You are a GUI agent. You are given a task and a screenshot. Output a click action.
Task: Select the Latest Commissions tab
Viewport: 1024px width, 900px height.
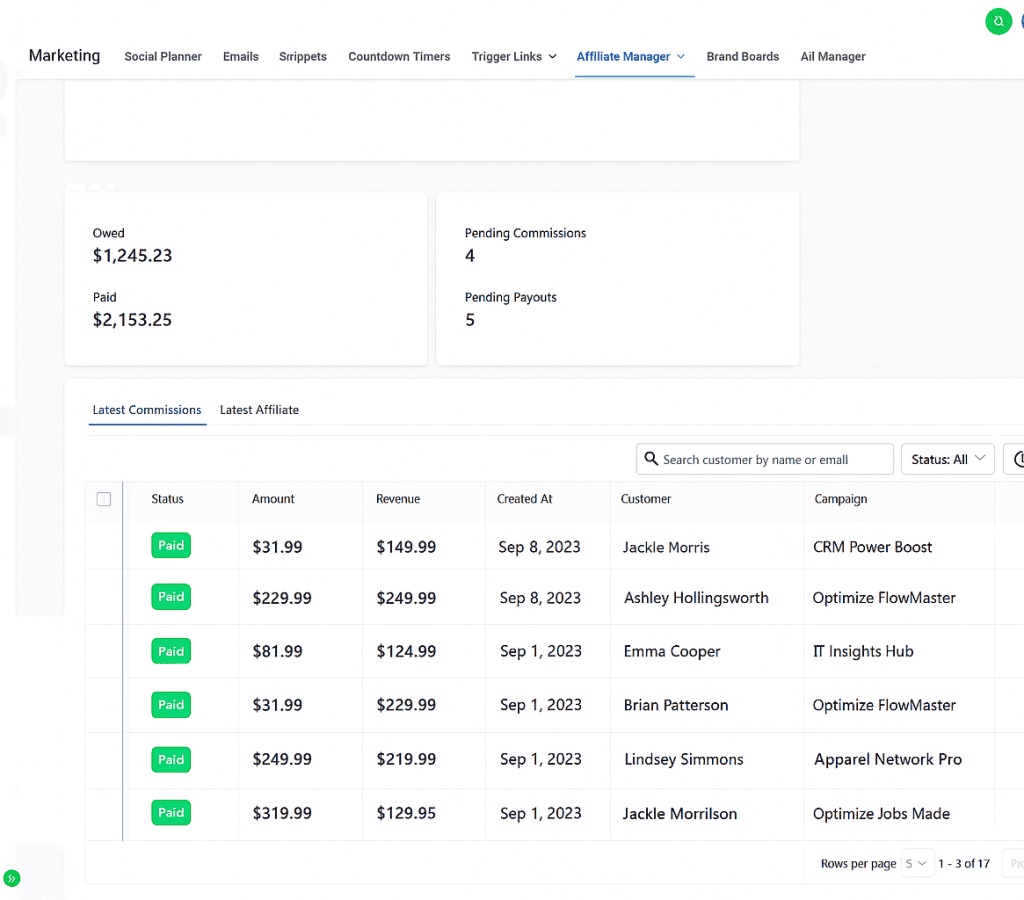coord(147,410)
